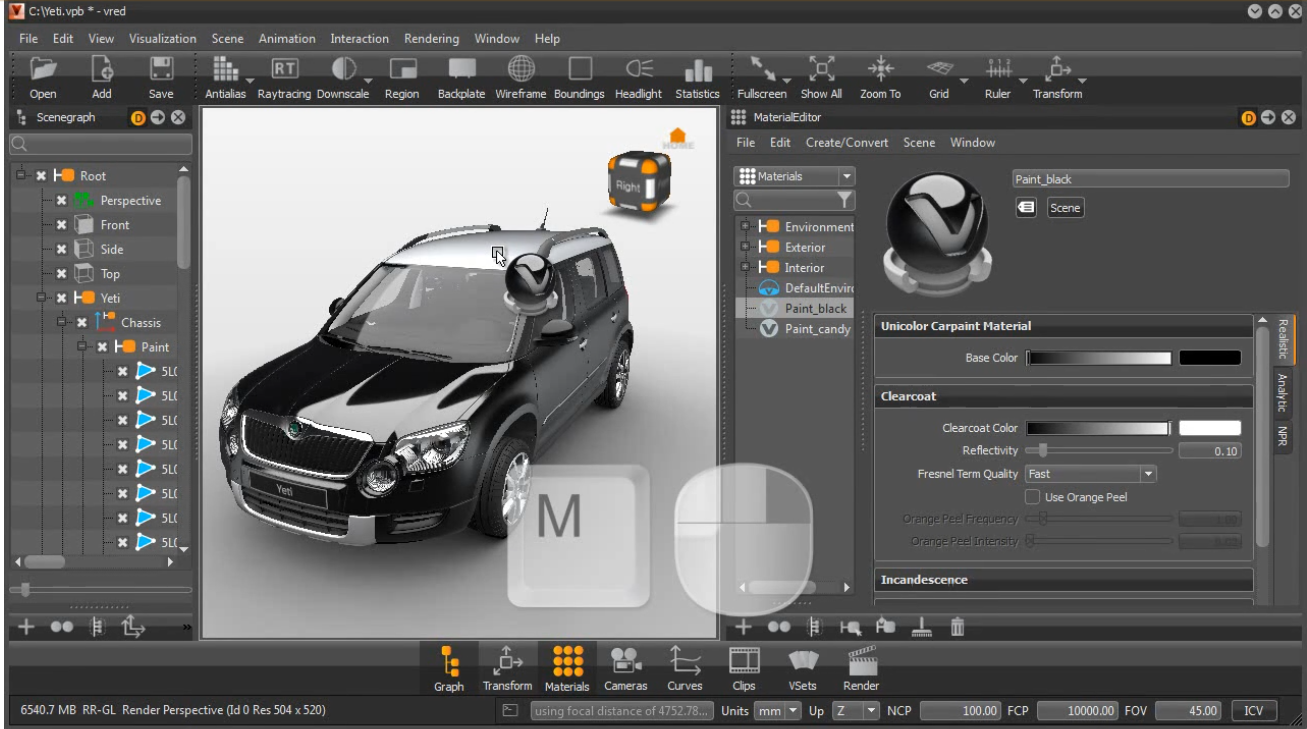
Task: Expand the Exterior material group
Action: tap(745, 247)
